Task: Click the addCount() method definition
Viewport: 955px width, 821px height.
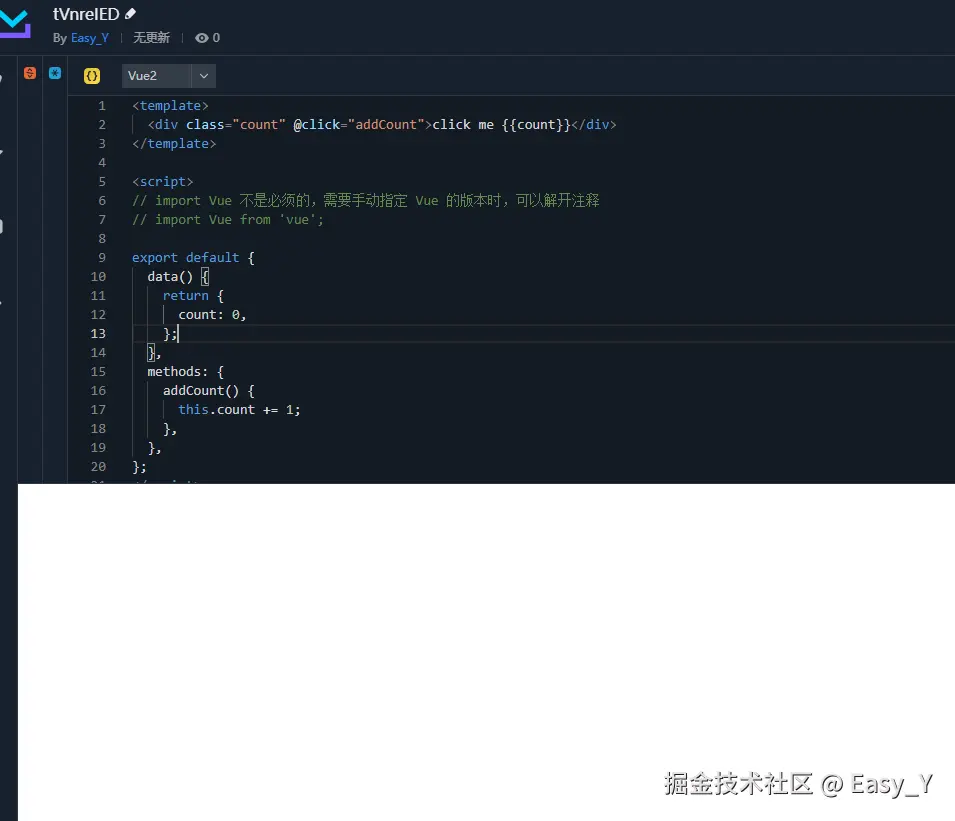Action: coord(208,390)
